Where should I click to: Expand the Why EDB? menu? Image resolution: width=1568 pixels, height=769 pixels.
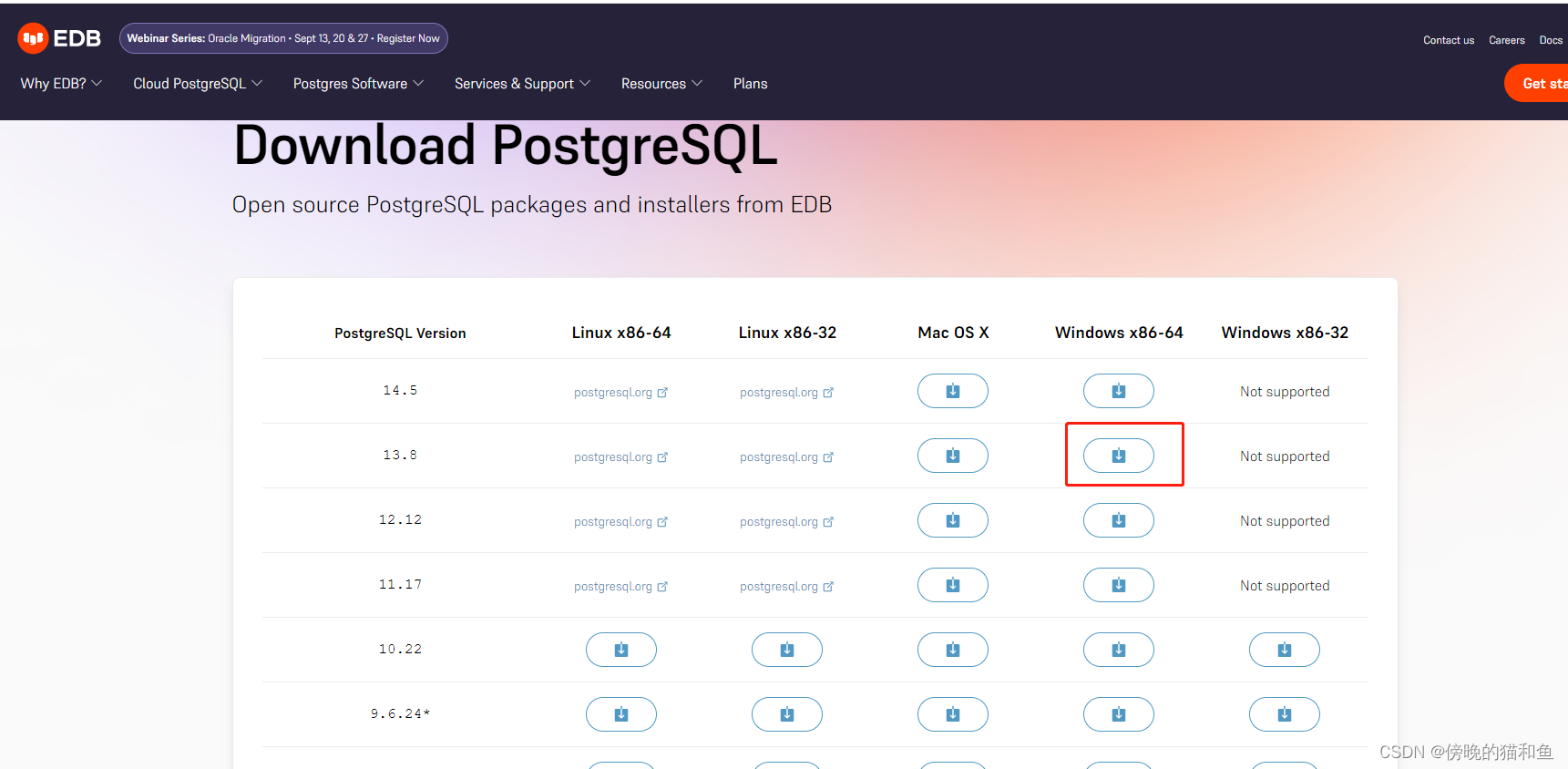pyautogui.click(x=61, y=83)
